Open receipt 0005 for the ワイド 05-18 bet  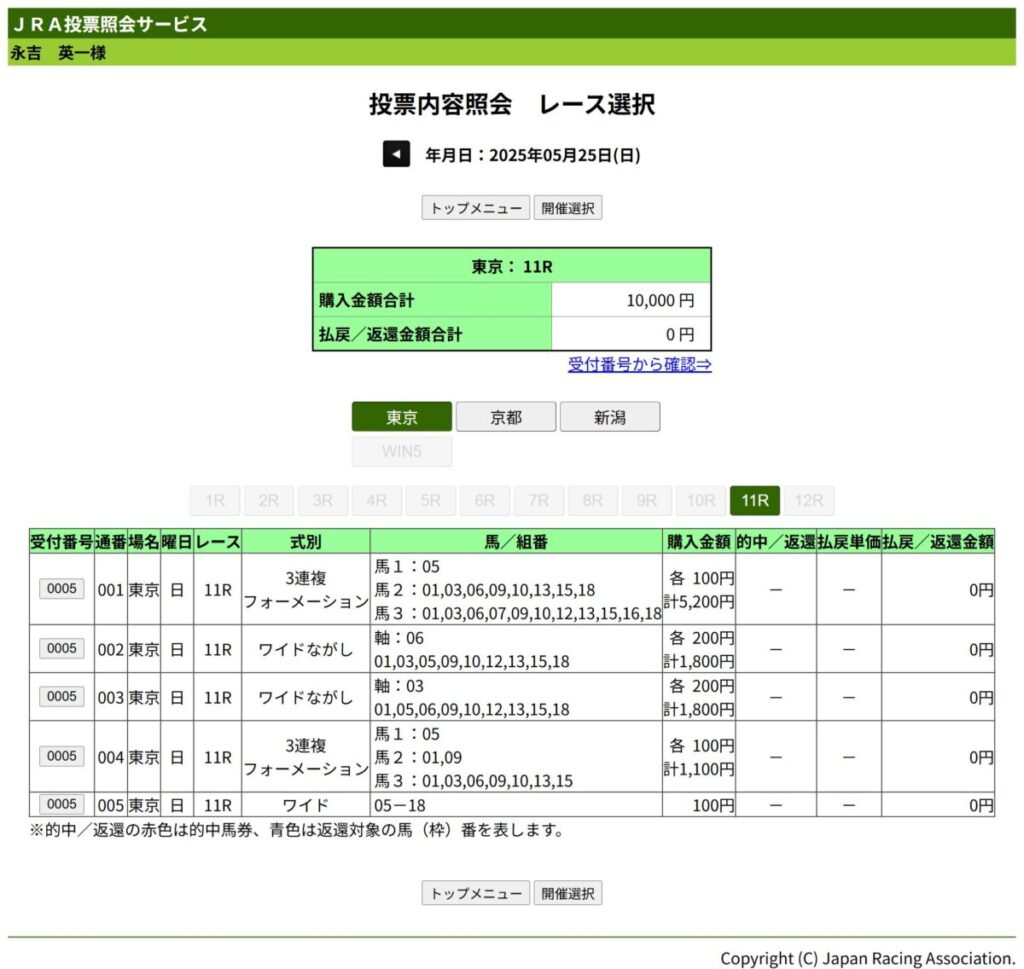point(62,804)
